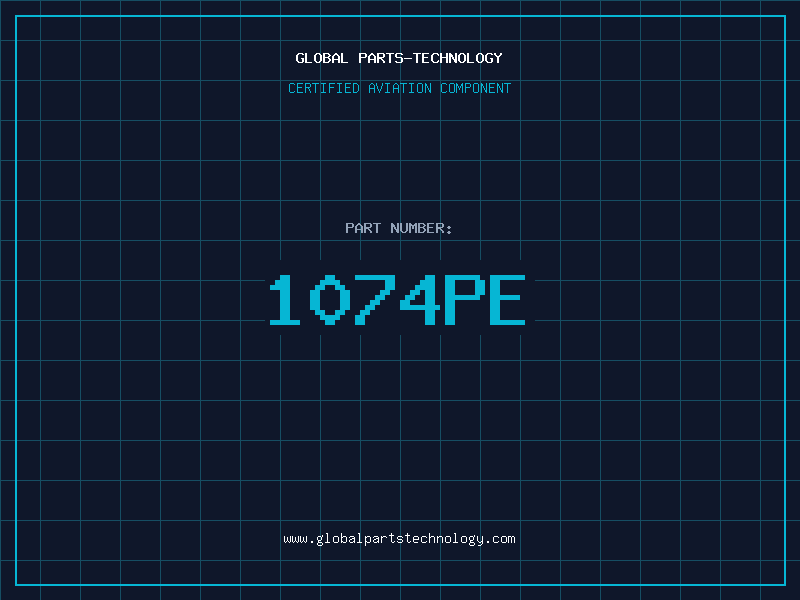This screenshot has width=800, height=600.
Task: Click the large digit 7 in part number
Action: pyautogui.click(x=374, y=300)
